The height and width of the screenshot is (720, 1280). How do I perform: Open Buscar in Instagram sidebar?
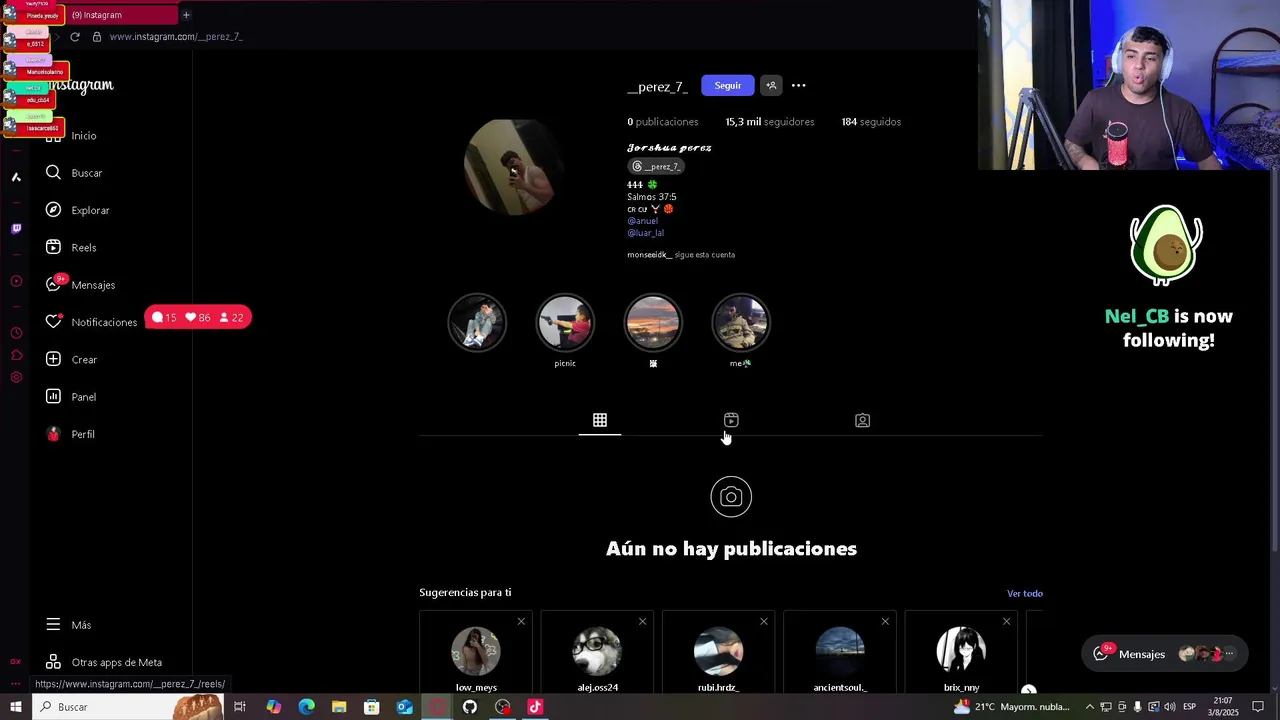74,173
